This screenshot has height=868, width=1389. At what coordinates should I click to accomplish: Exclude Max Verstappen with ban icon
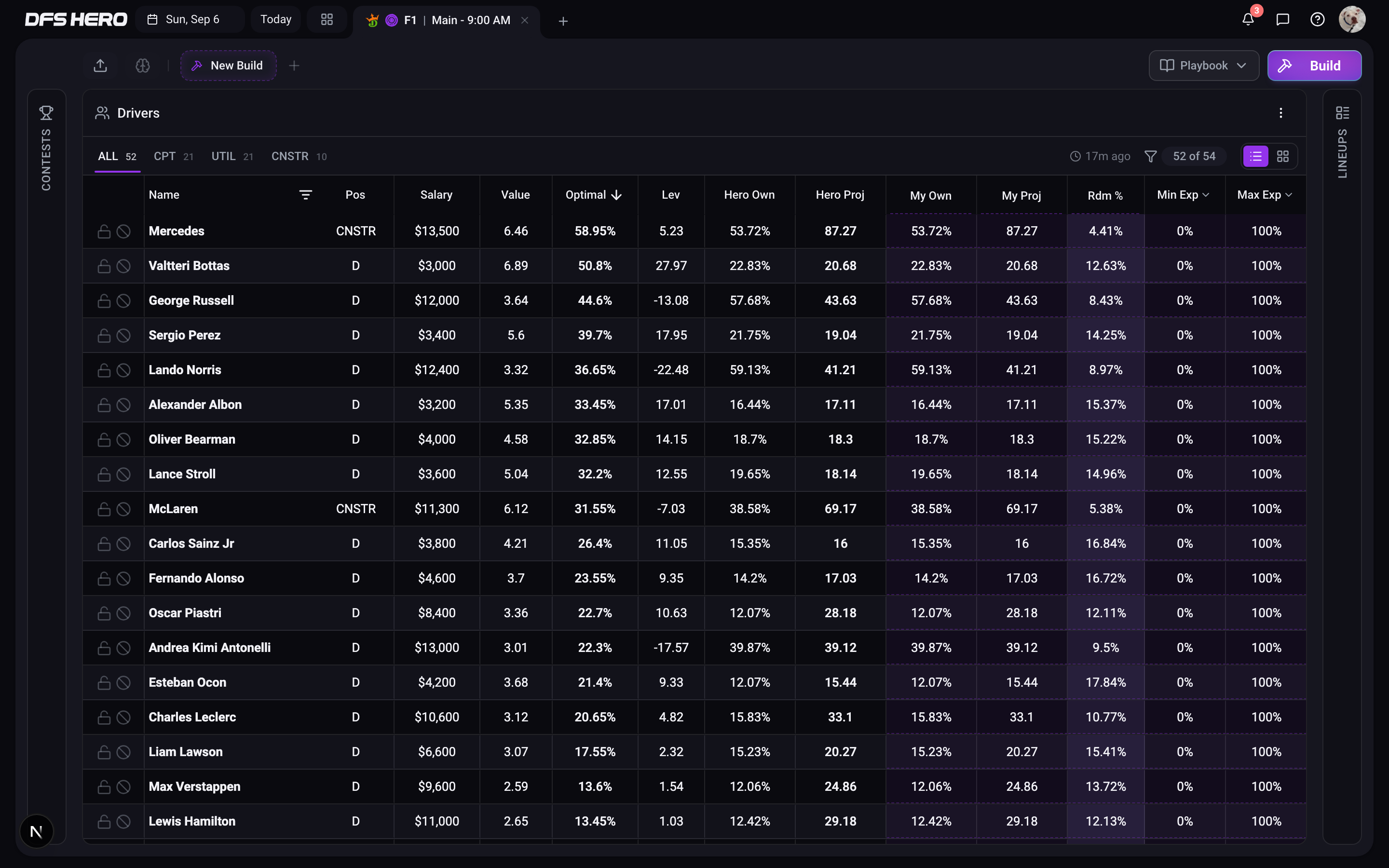[x=123, y=787]
